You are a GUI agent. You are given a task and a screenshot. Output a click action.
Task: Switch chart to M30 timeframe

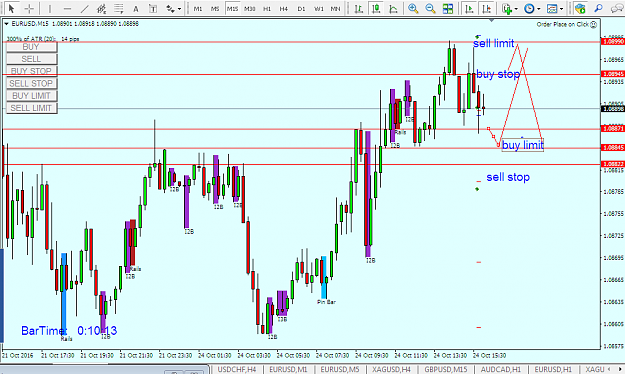pos(250,8)
